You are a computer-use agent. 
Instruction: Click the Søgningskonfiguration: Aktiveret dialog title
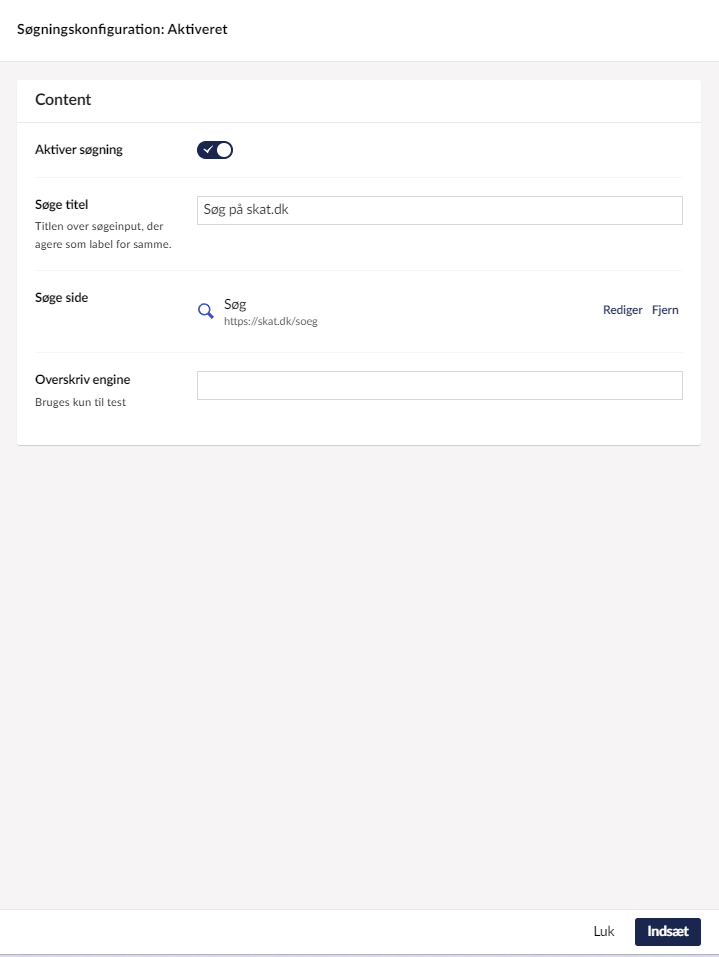[122, 30]
